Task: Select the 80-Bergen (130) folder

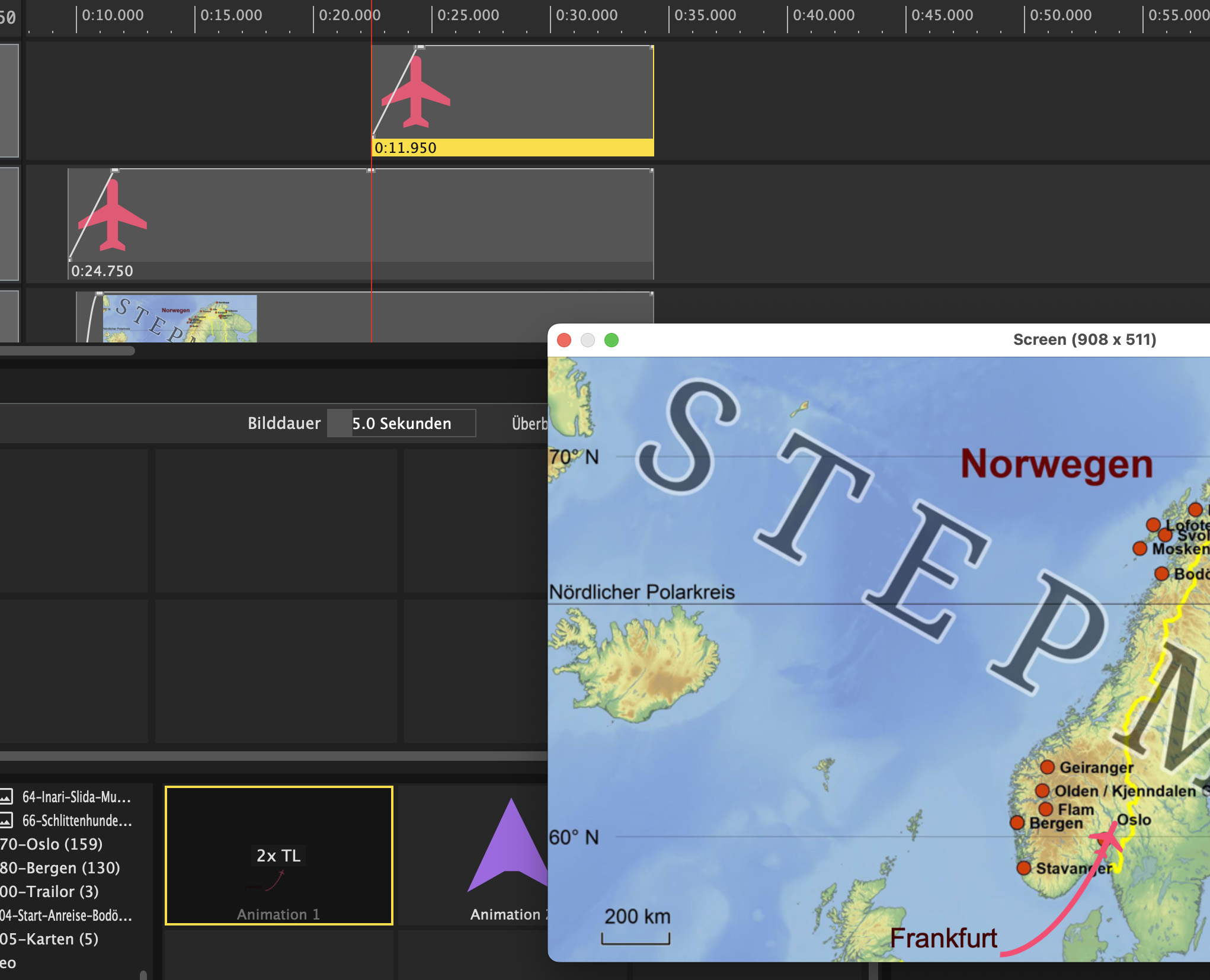Action: pos(60,867)
